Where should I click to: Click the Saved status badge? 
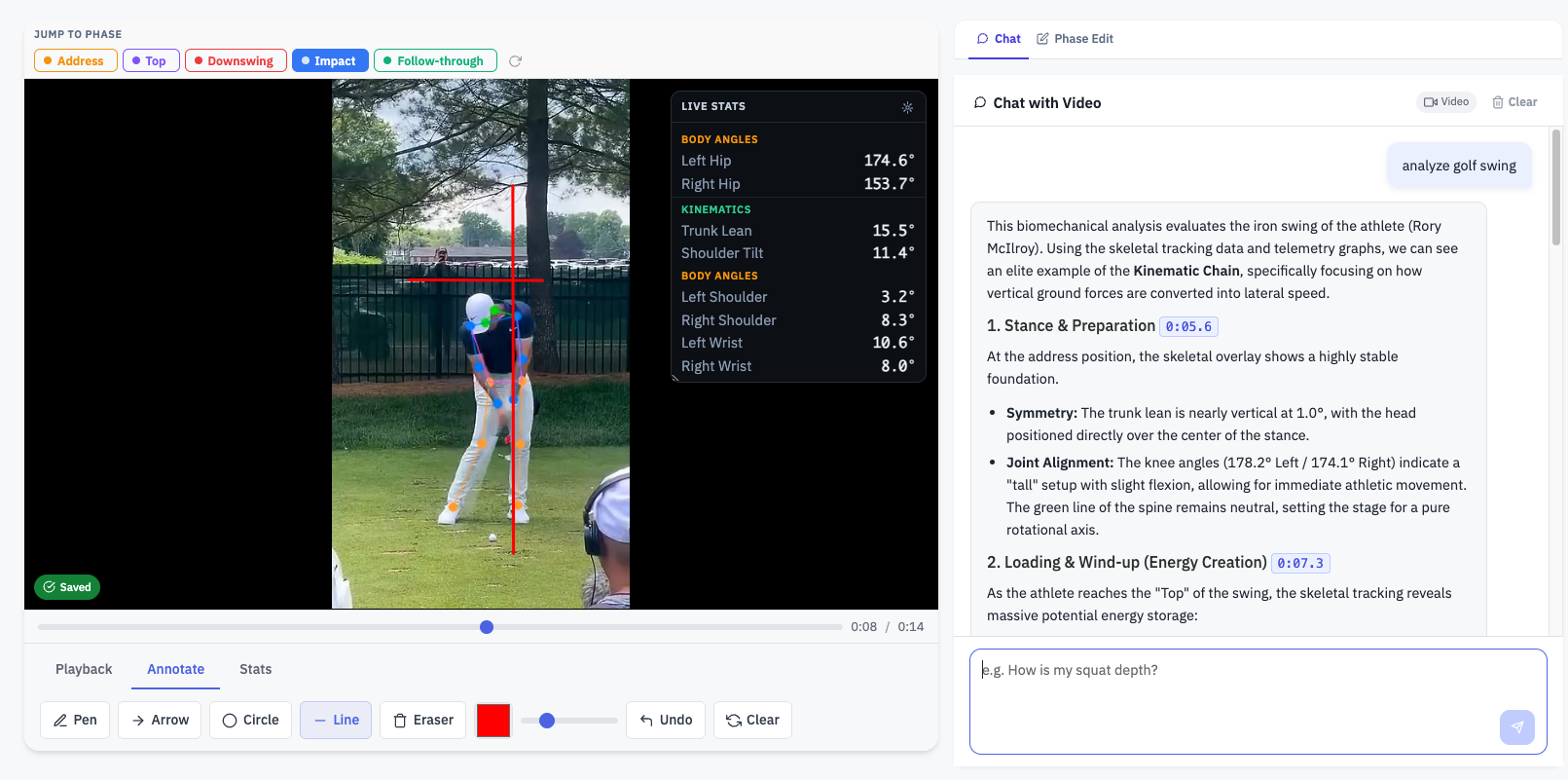pyautogui.click(x=67, y=587)
